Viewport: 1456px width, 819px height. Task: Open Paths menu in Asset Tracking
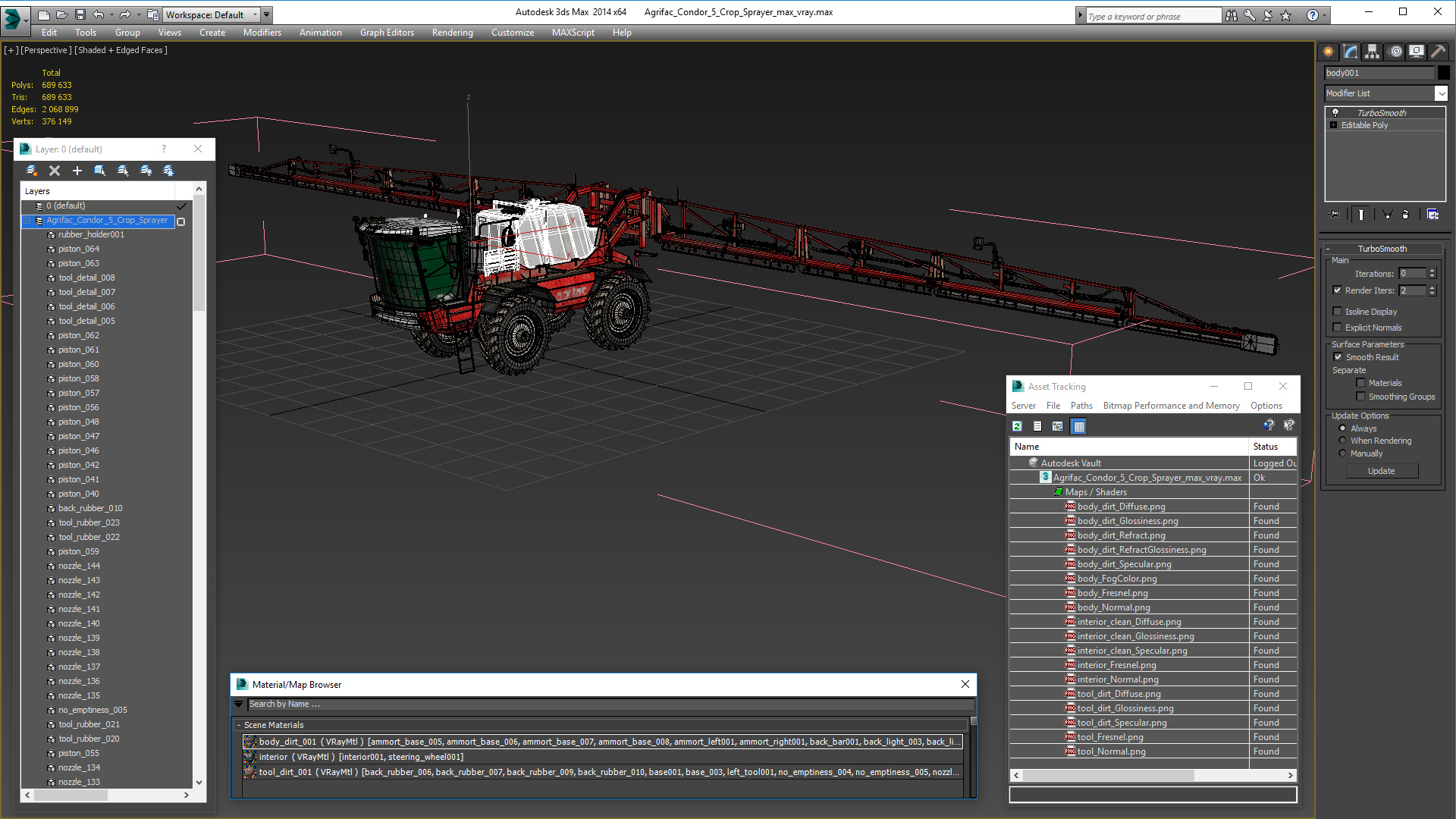(1081, 406)
